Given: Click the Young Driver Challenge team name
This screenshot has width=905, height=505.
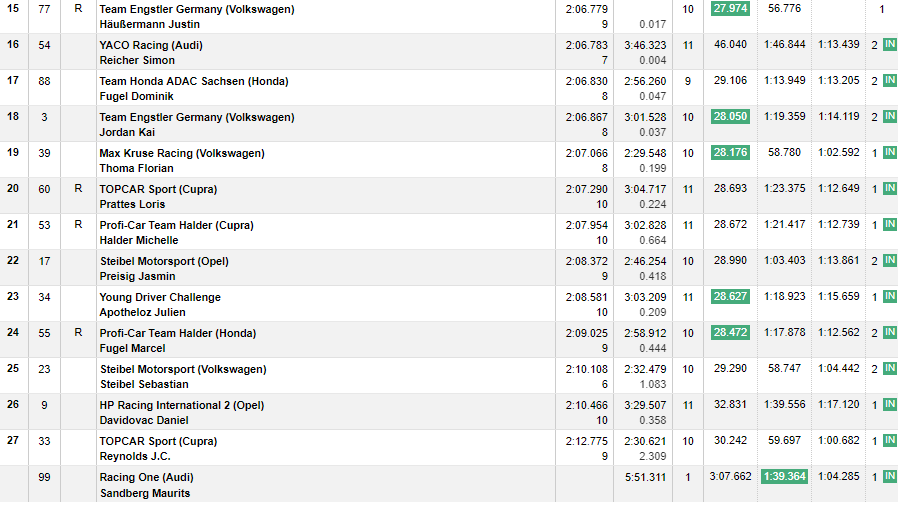Looking at the screenshot, I should click(x=159, y=297).
